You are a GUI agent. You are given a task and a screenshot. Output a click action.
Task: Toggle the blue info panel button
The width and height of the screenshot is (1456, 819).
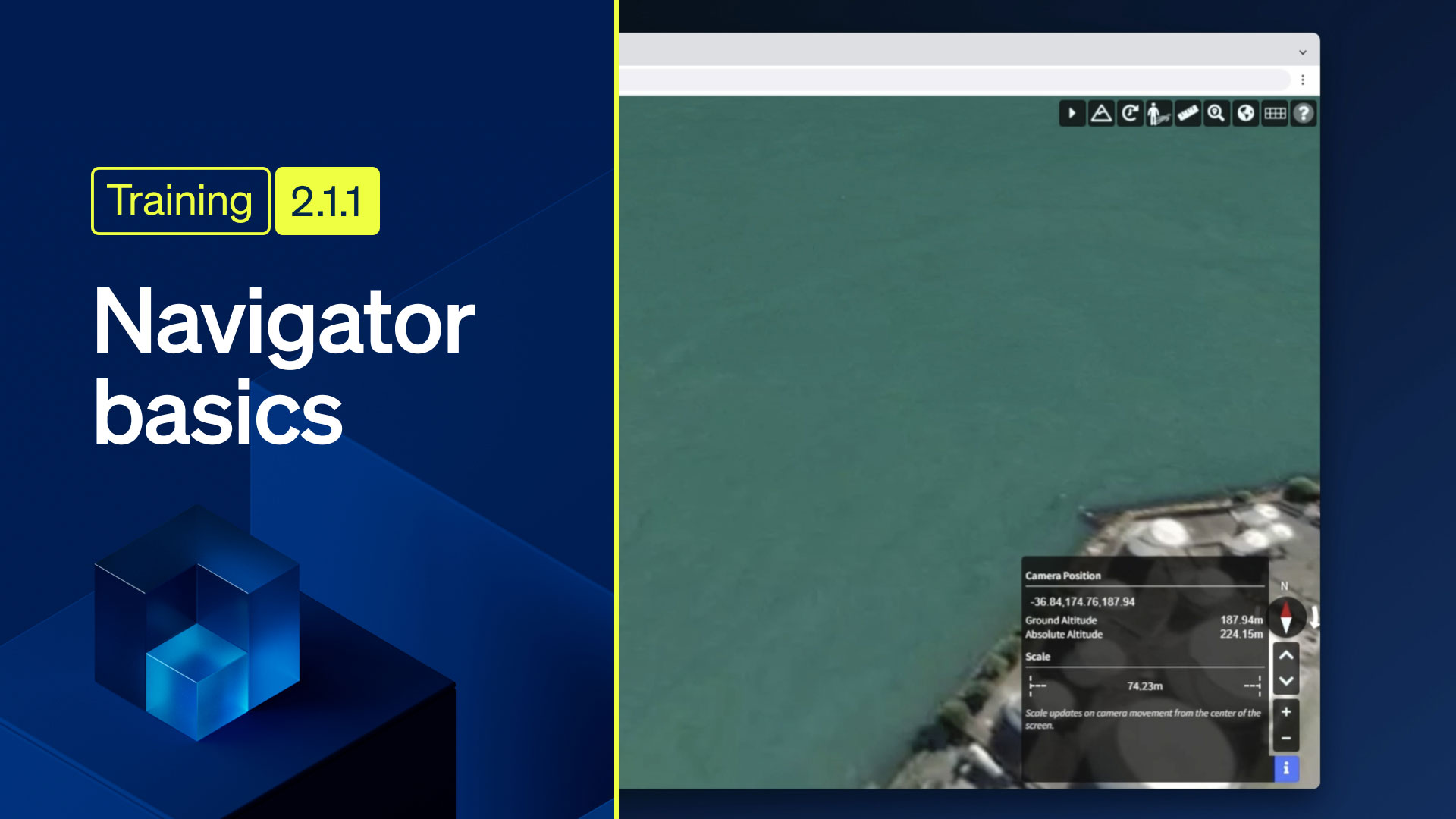pyautogui.click(x=1286, y=768)
